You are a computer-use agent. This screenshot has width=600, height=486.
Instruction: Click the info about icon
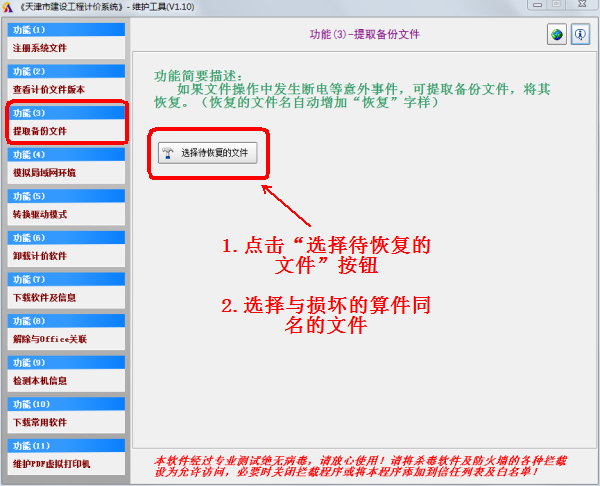579,35
